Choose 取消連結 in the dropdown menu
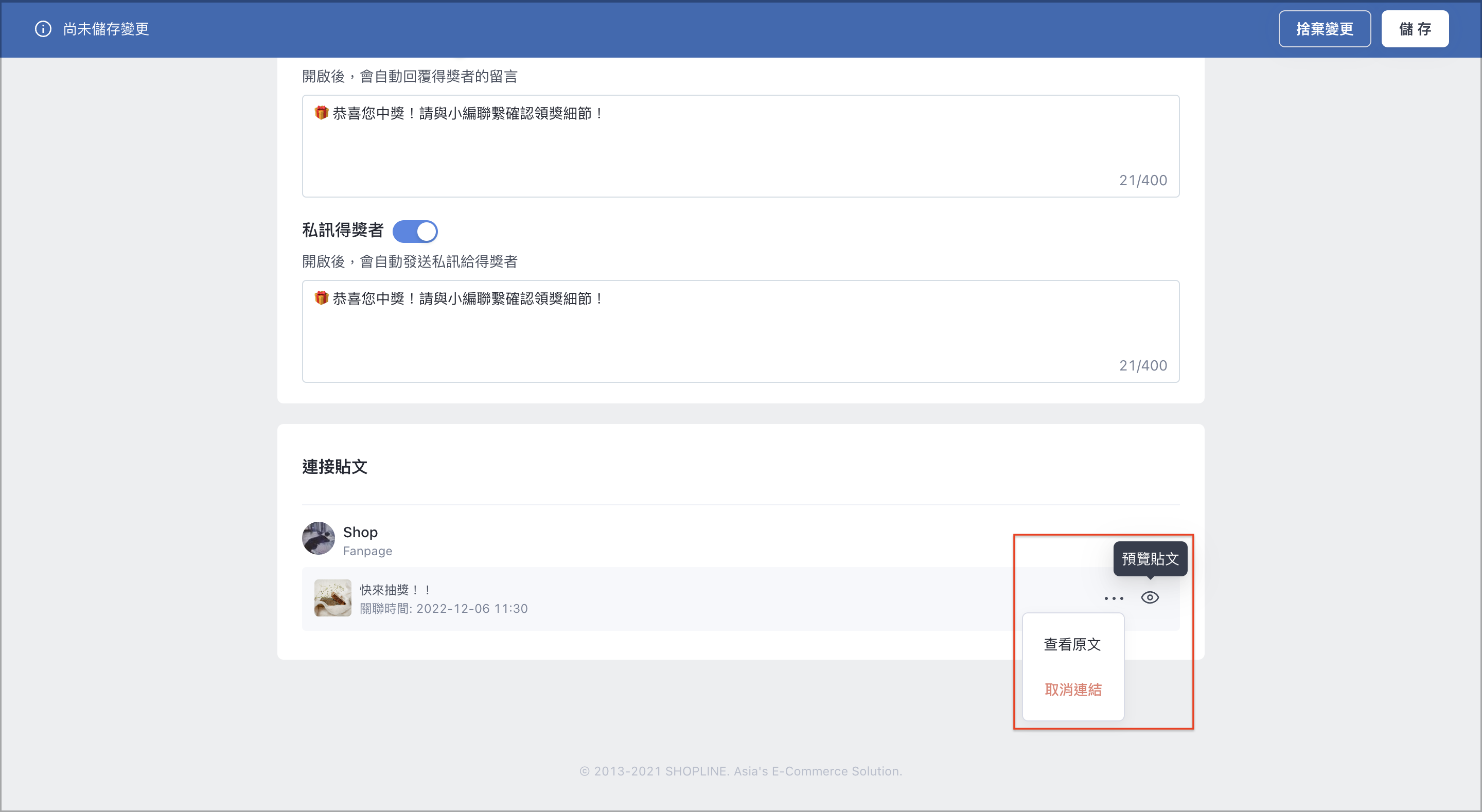 (x=1072, y=690)
